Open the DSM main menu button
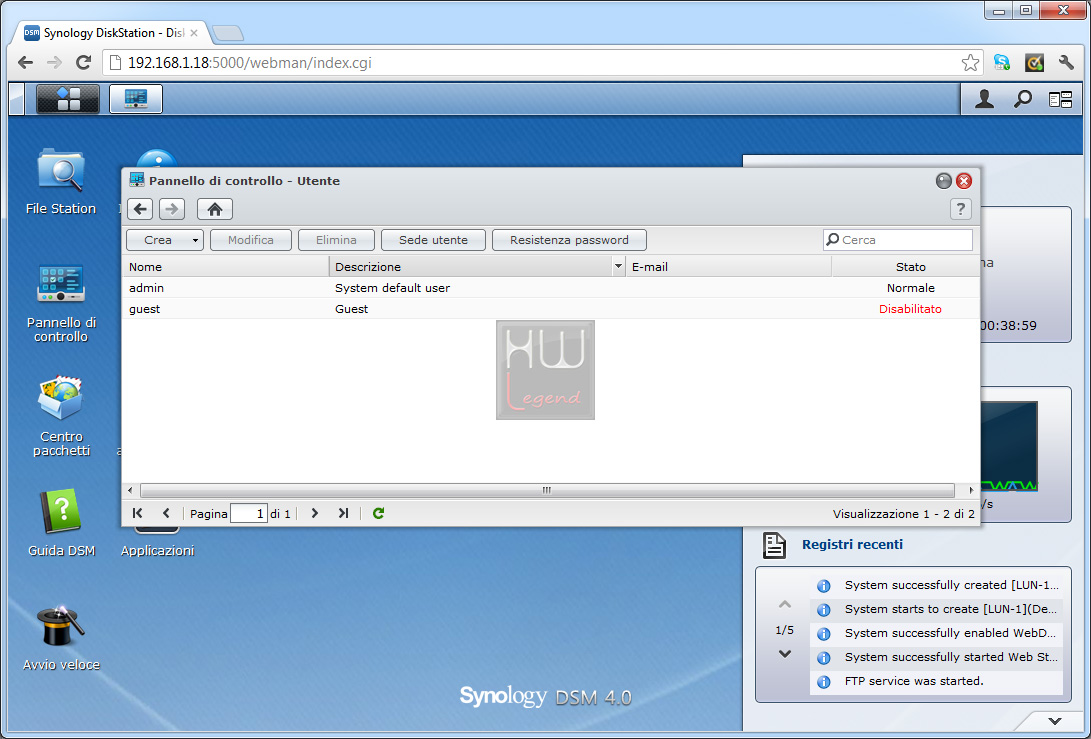Screen dimensions: 1091x739 pos(67,99)
